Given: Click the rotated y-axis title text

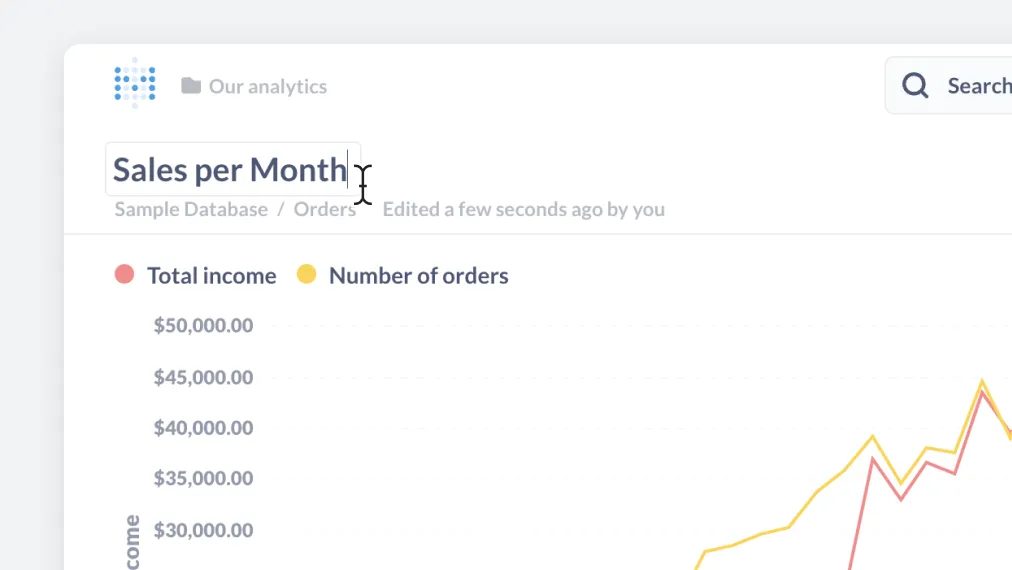Looking at the screenshot, I should [x=132, y=545].
